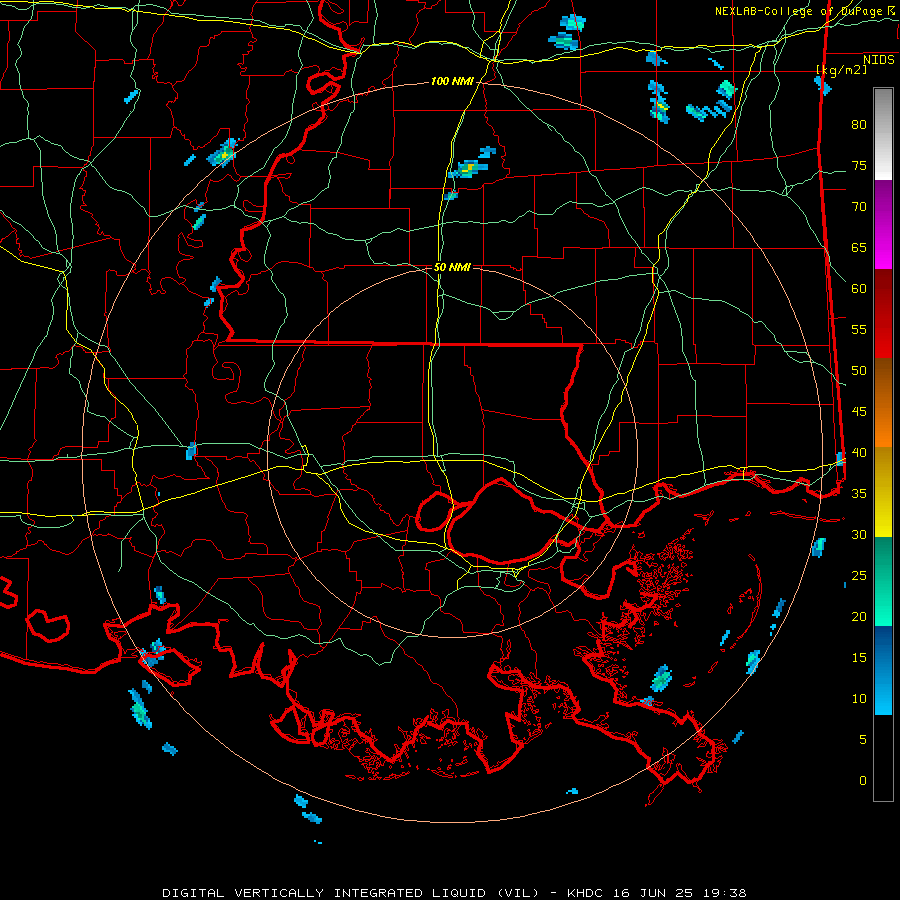900x900 pixels.
Task: Click the legend value 65
Action: click(x=859, y=247)
